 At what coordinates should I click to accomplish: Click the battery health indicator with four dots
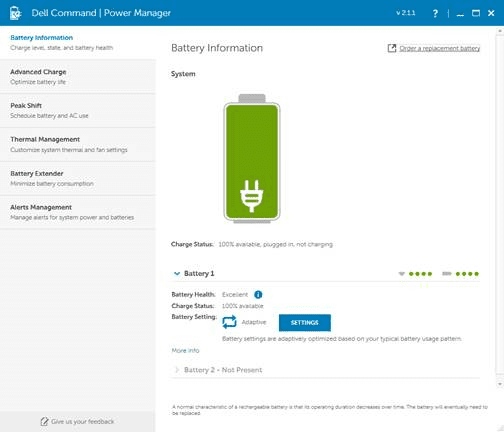(415, 274)
